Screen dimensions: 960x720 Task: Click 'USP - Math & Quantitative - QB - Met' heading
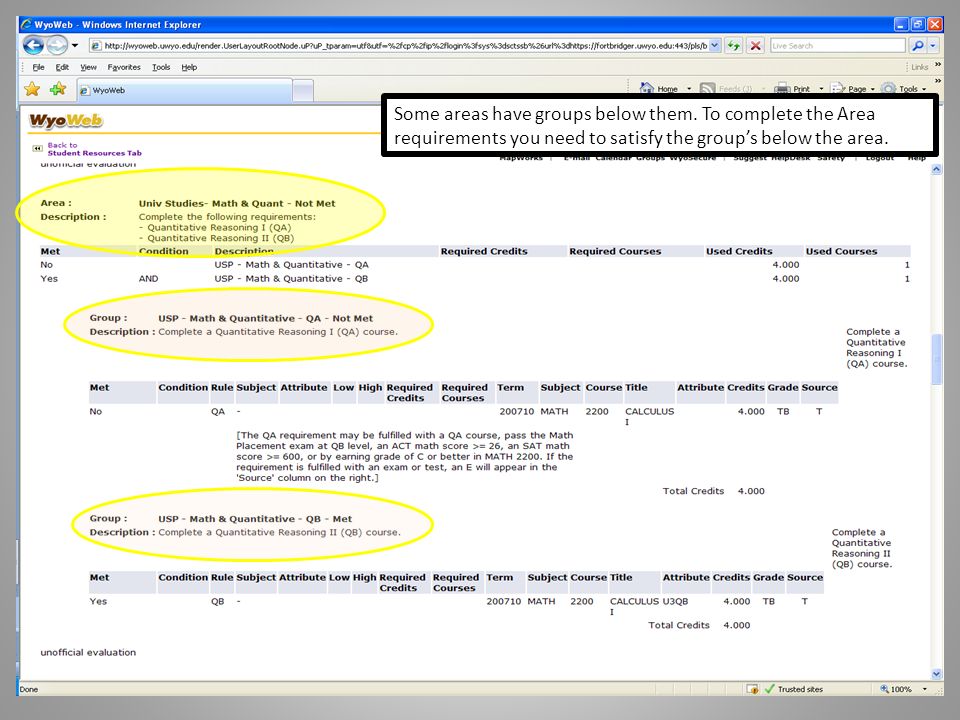pos(255,519)
